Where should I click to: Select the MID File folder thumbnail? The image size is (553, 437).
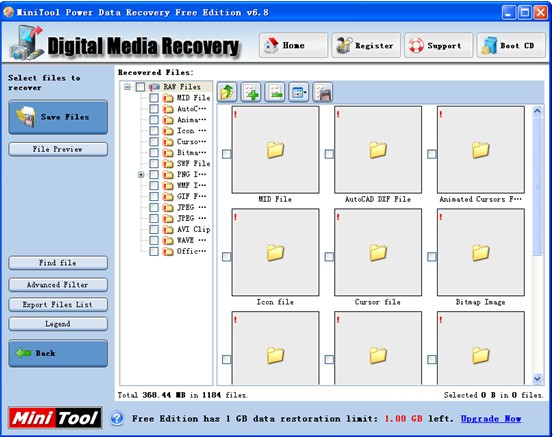click(275, 150)
